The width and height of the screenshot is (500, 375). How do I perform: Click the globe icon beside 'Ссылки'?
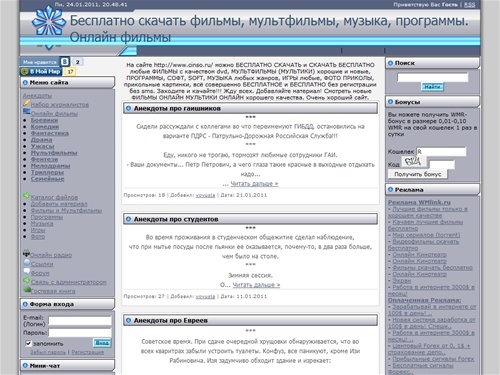click(x=27, y=262)
